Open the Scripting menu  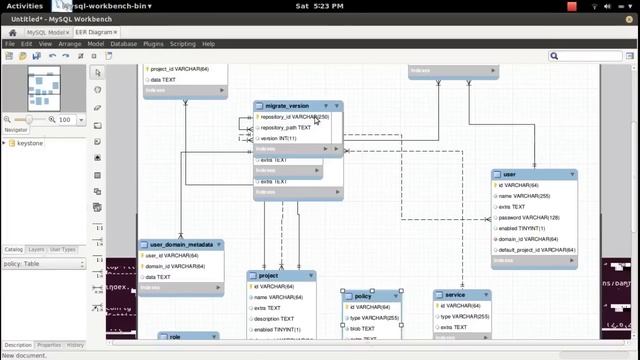click(183, 44)
